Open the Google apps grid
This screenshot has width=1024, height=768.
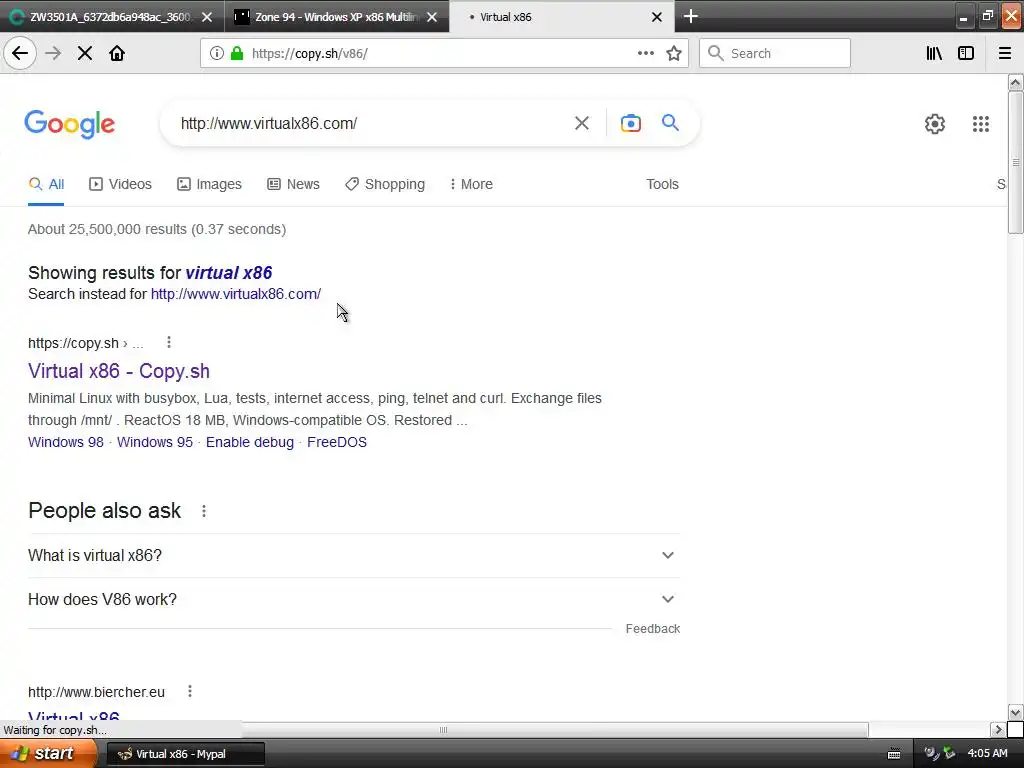pyautogui.click(x=981, y=123)
